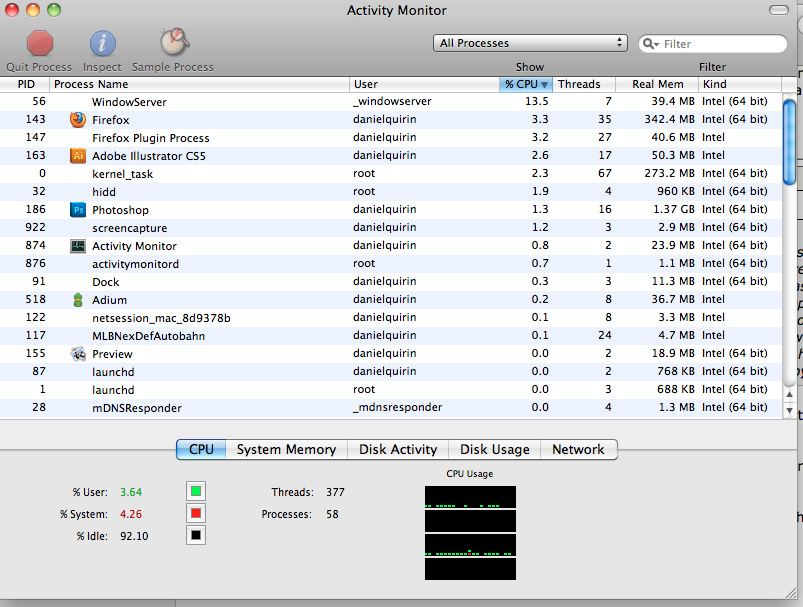
Task: Click the Quit Process stop-sign icon
Action: (39, 43)
